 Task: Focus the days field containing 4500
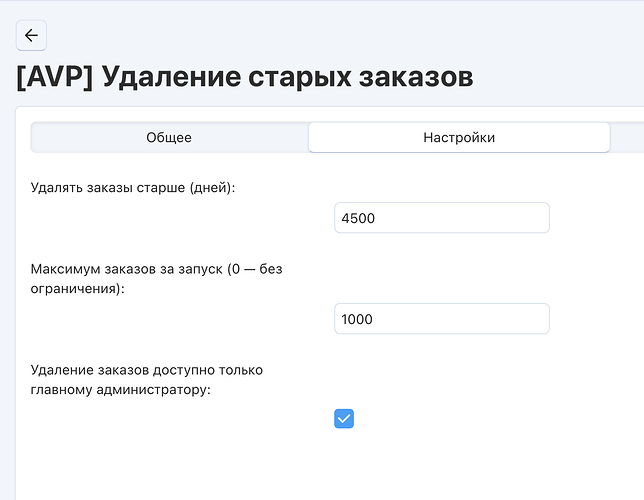tap(442, 218)
